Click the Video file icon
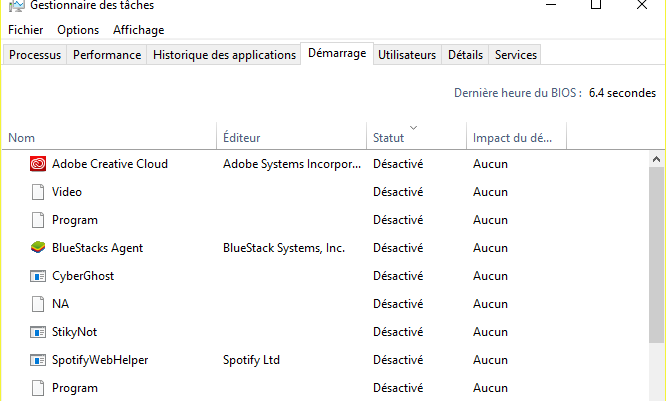Screen dimensions: 668x404 click(38, 192)
